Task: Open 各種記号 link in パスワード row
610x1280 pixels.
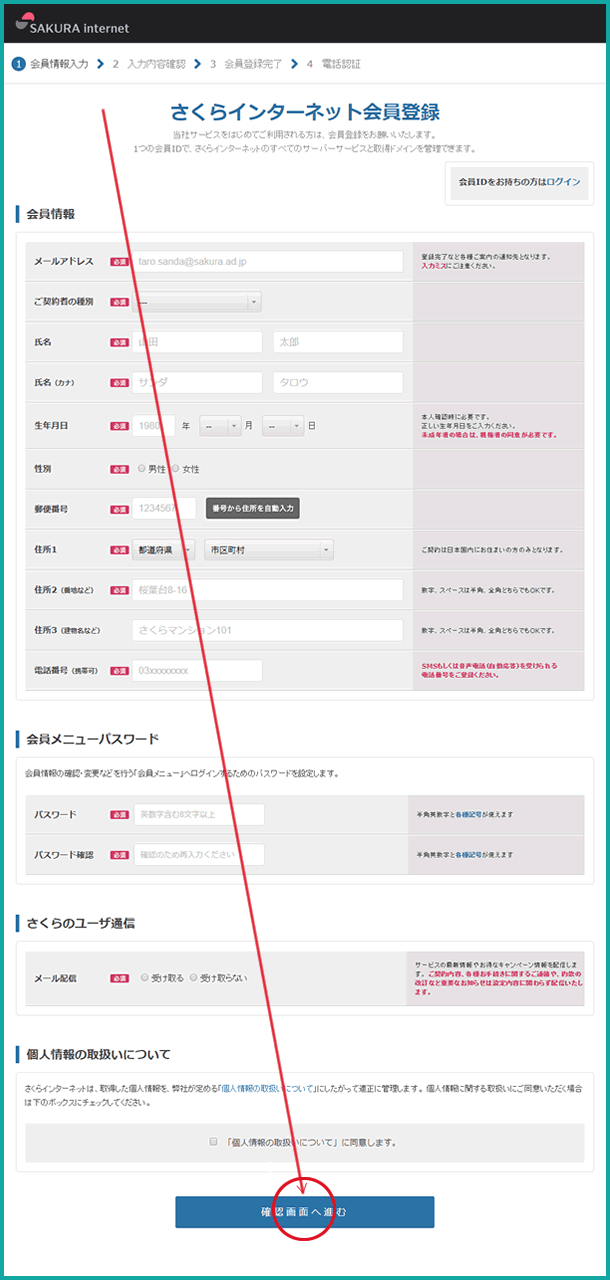Action: 469,815
